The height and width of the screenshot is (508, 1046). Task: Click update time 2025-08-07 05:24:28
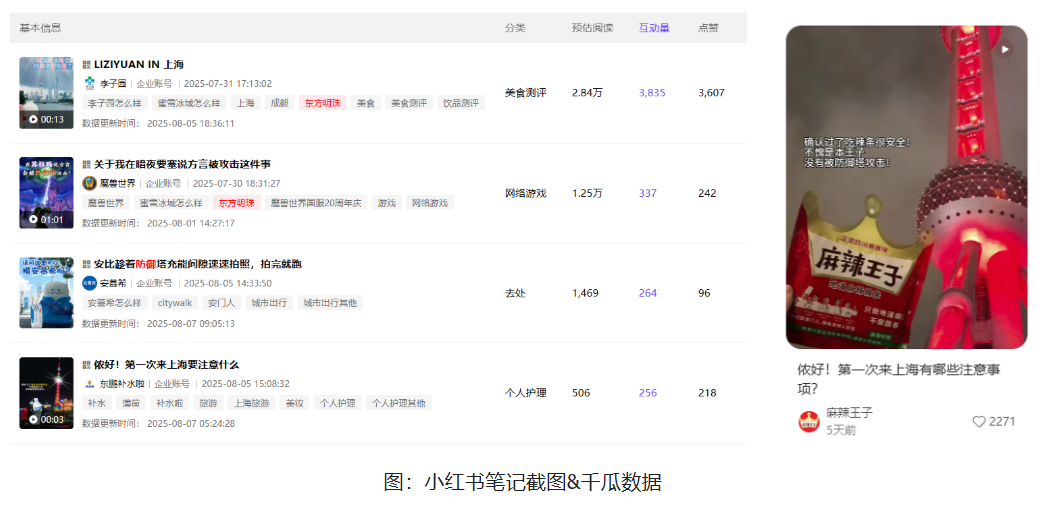(191, 423)
